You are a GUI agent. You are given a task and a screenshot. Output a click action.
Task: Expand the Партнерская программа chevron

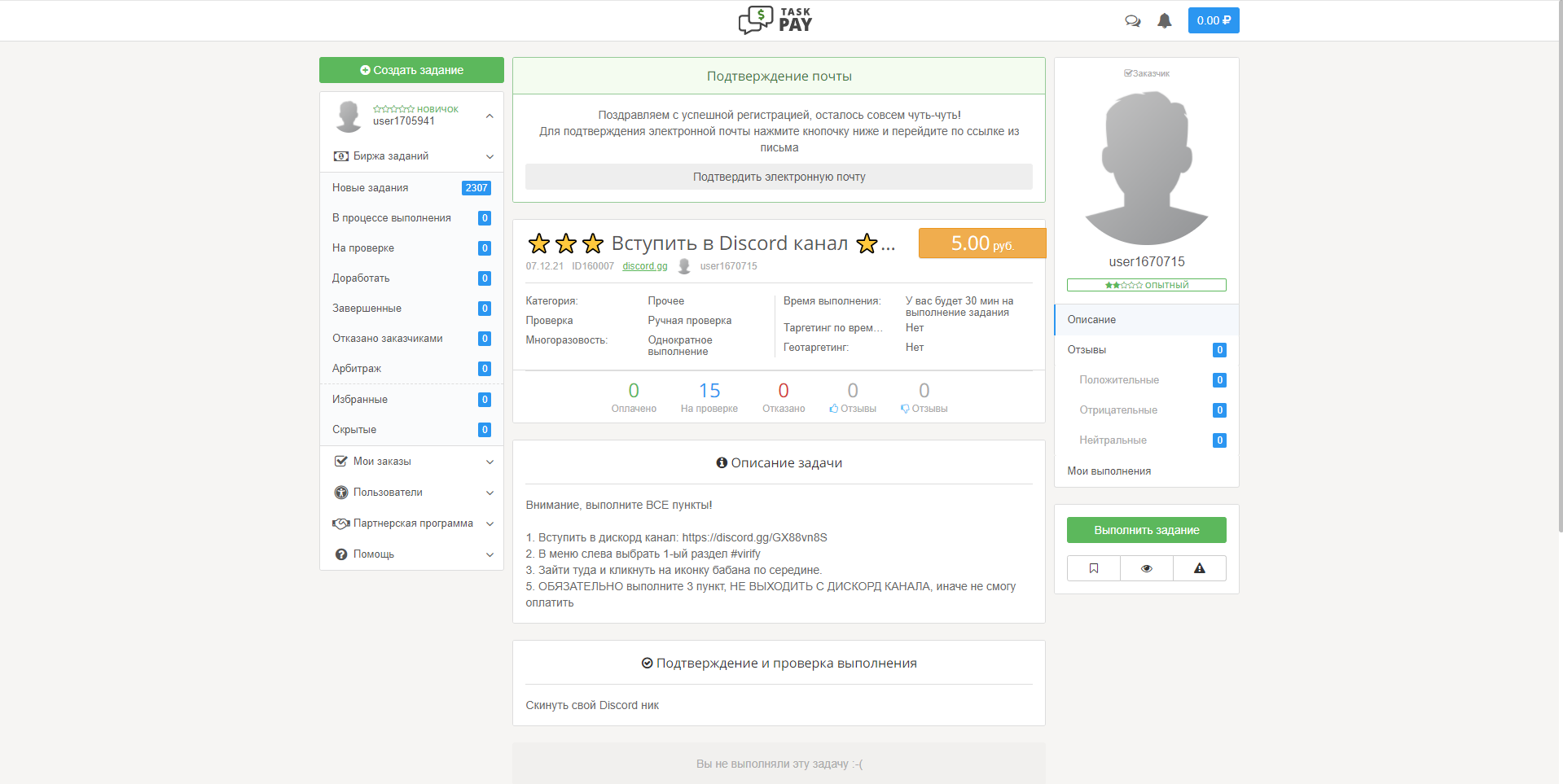[490, 523]
